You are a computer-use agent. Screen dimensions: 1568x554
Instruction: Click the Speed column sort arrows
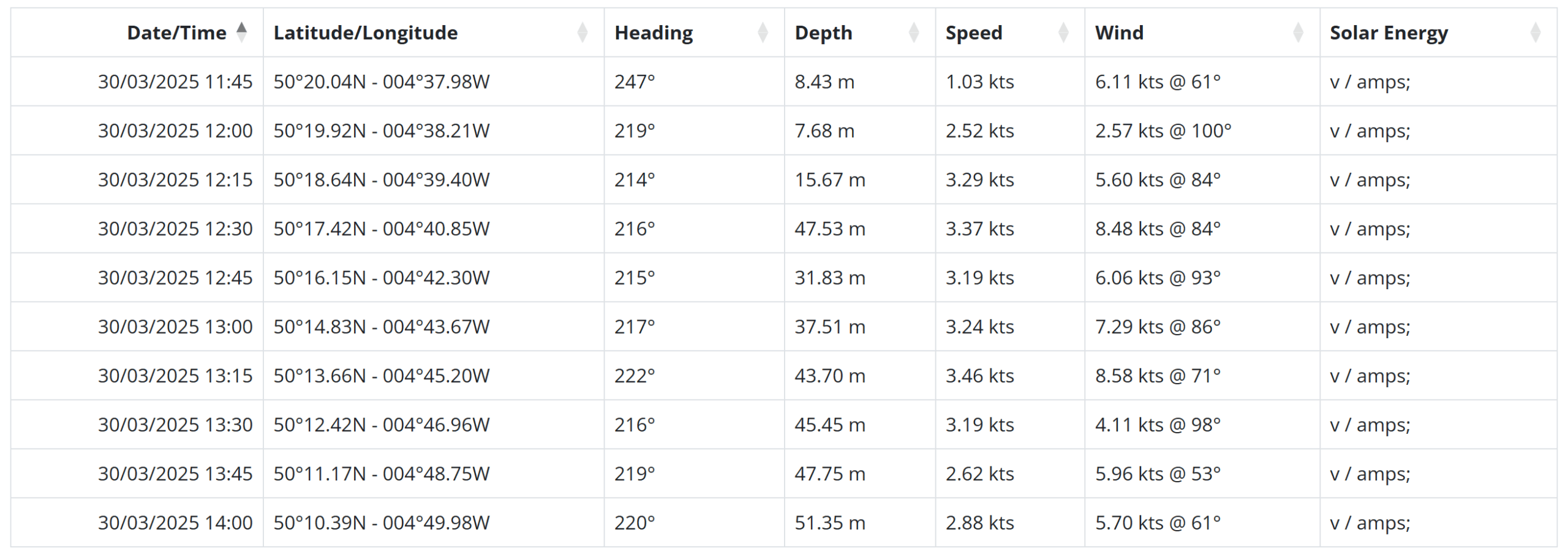pos(1063,32)
